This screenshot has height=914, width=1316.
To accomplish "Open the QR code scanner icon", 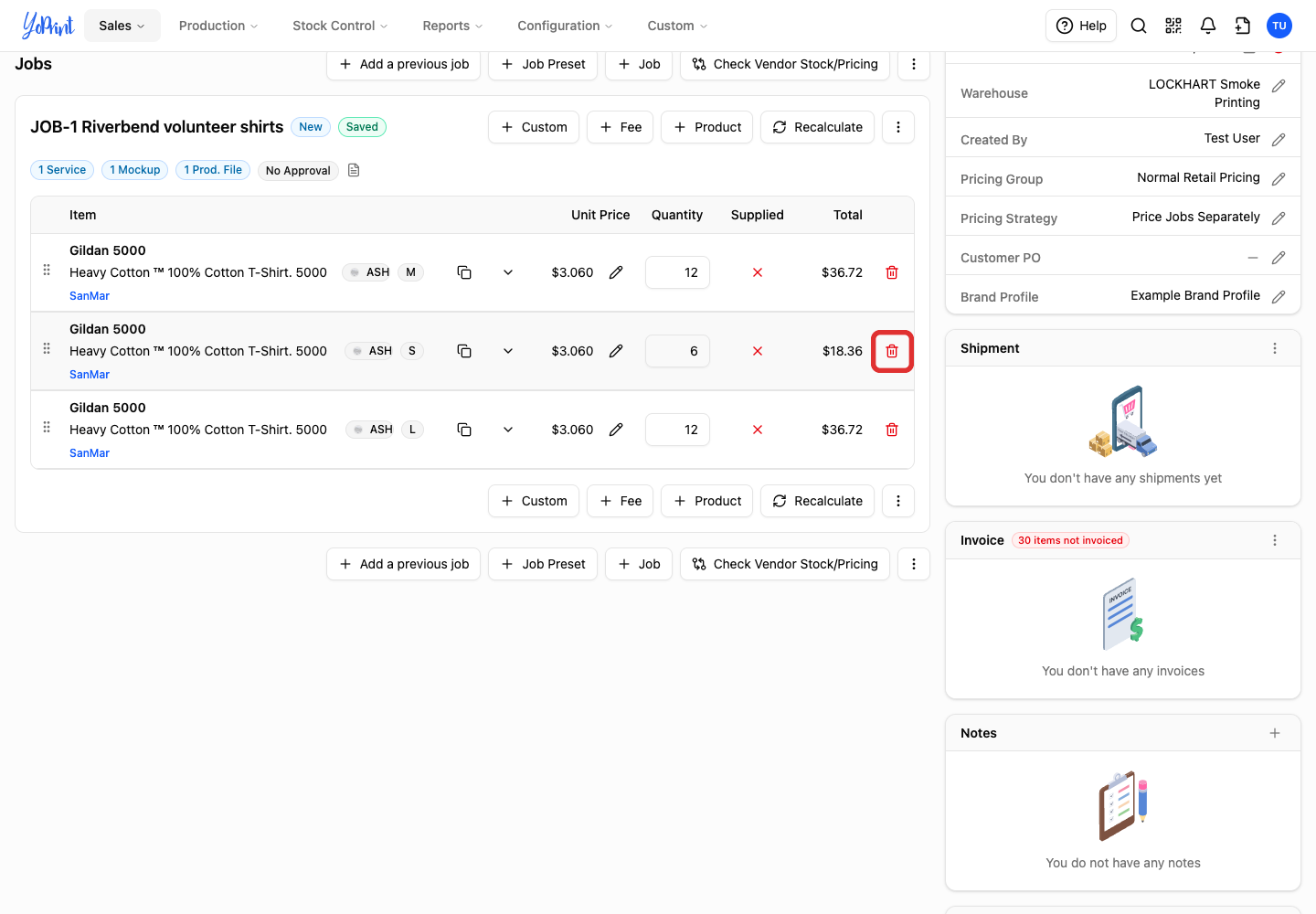I will point(1173,26).
